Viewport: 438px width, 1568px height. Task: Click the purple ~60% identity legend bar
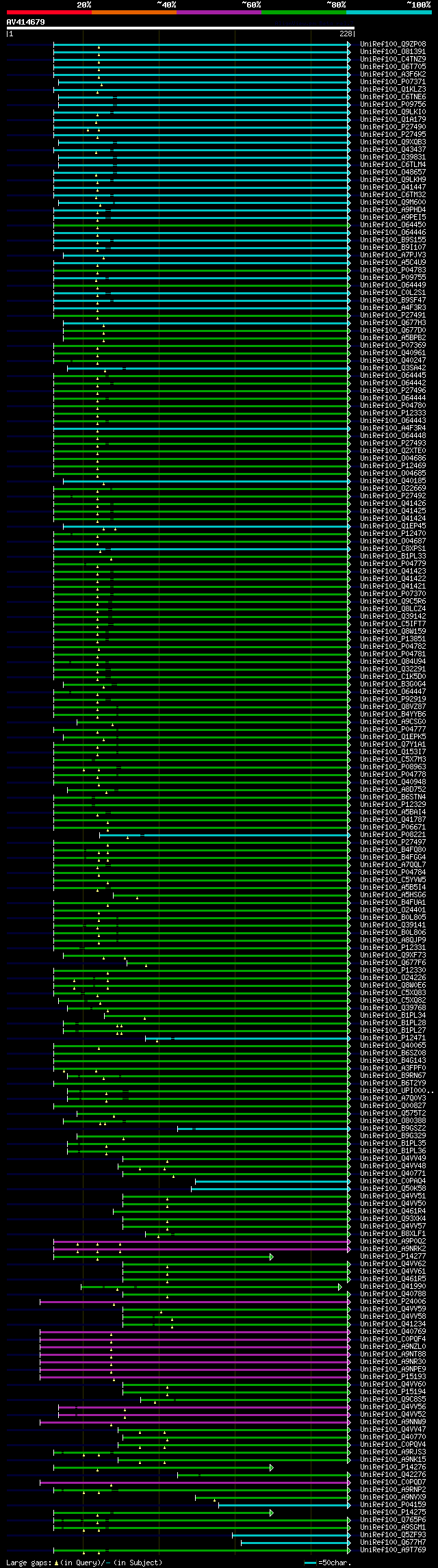[219, 12]
